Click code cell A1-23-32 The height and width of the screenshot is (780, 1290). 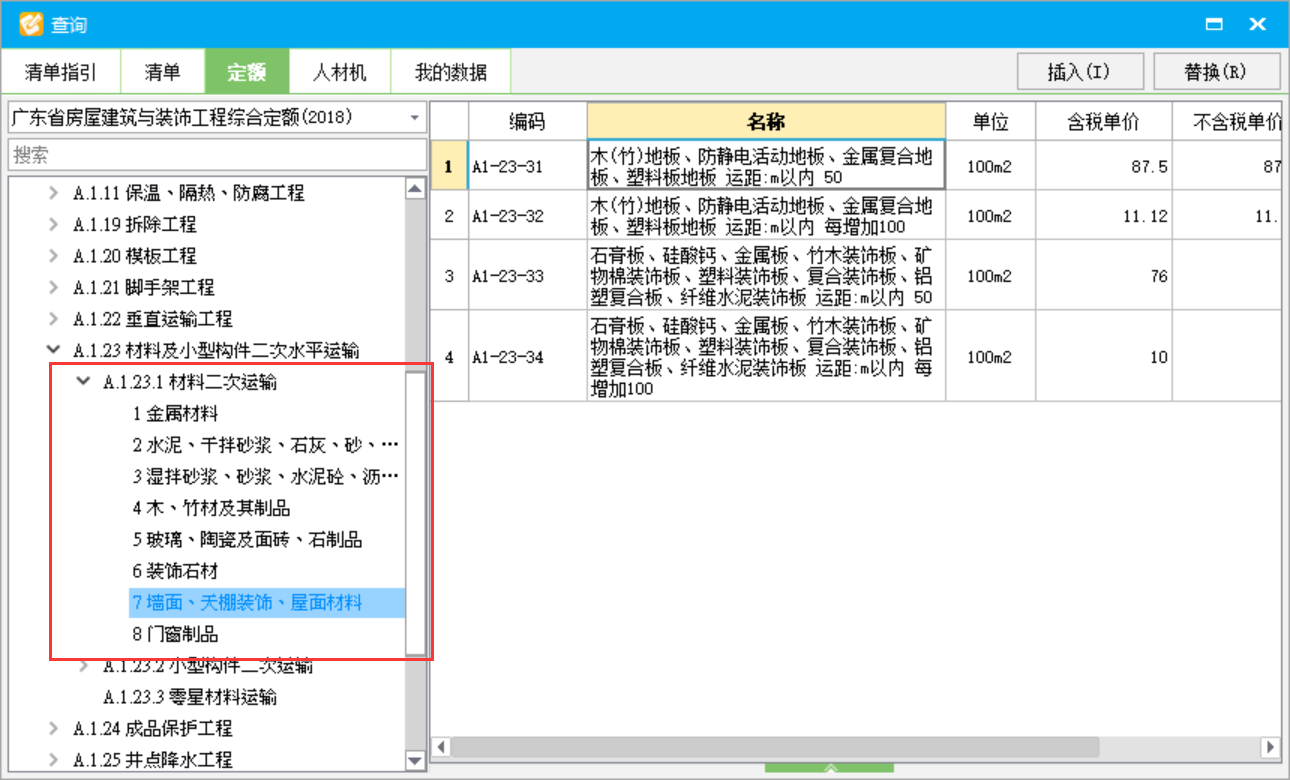pos(527,215)
